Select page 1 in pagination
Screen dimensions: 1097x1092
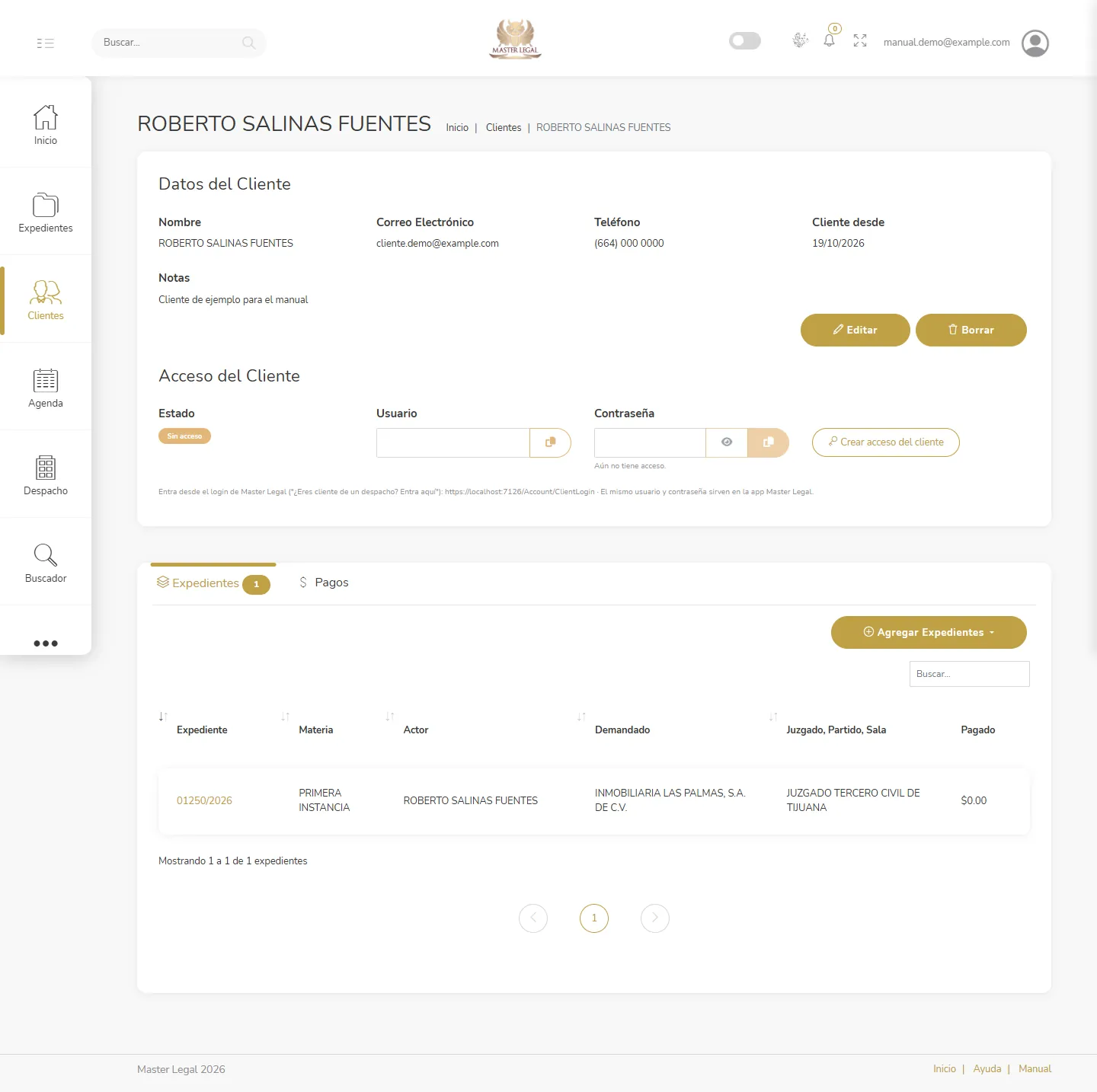[x=594, y=918]
